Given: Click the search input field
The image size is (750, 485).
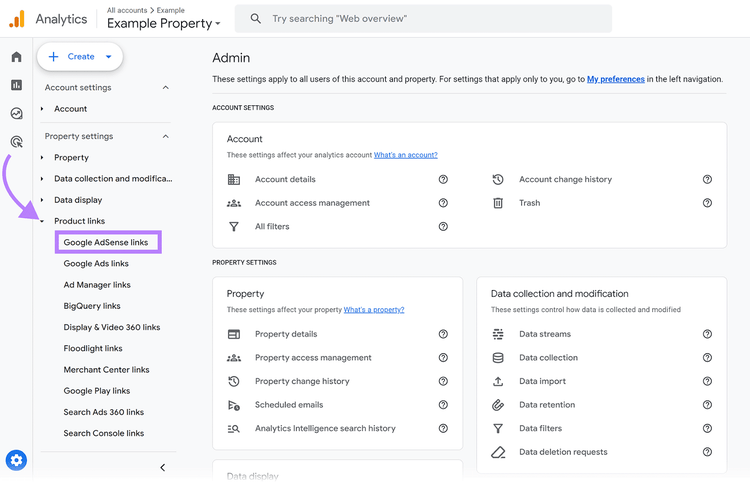Looking at the screenshot, I should point(423,19).
